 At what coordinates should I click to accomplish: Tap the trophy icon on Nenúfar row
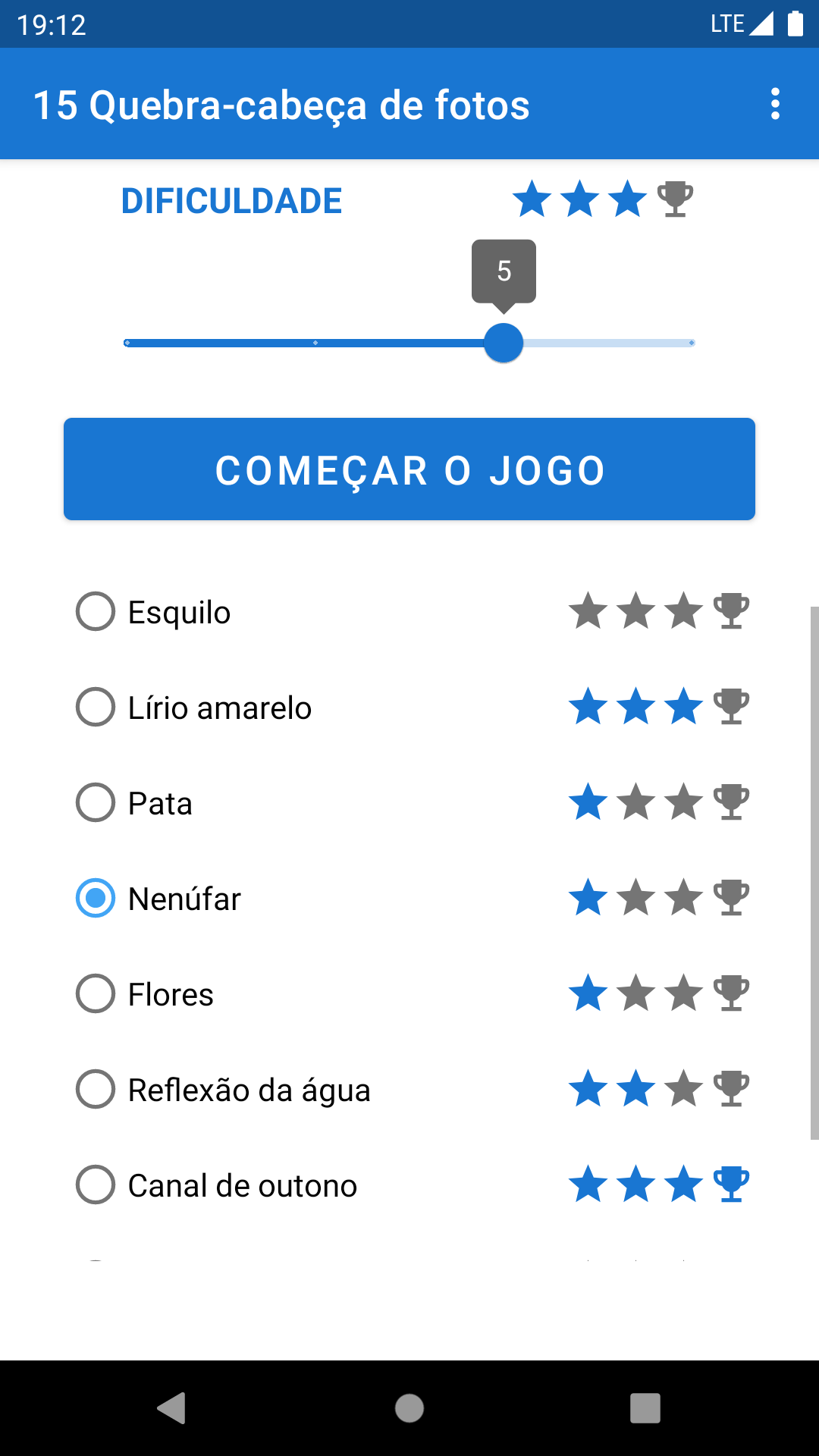point(732,897)
